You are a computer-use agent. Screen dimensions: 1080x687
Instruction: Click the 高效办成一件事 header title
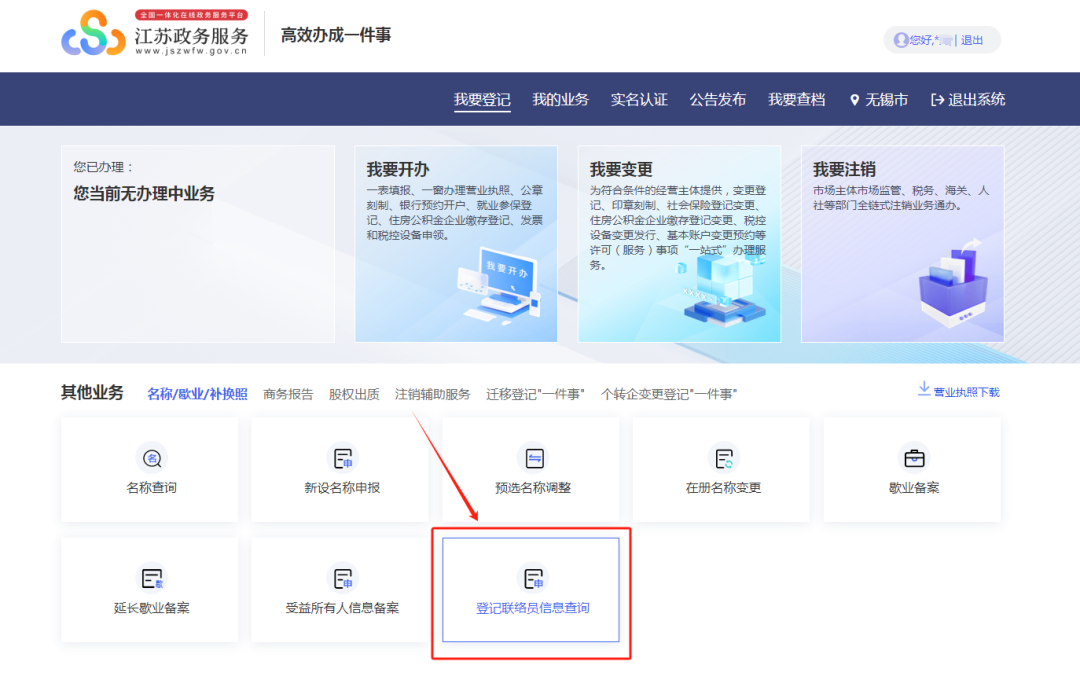tap(336, 34)
